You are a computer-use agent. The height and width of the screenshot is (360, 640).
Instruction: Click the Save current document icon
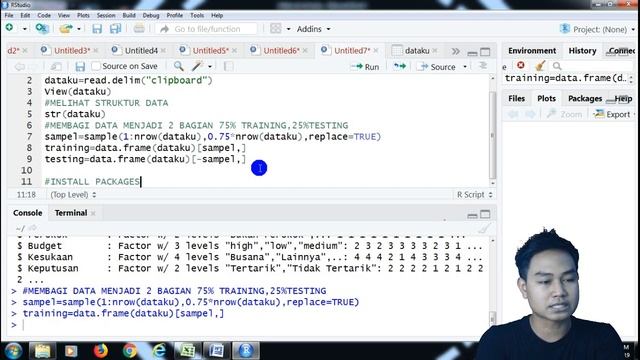97,29
